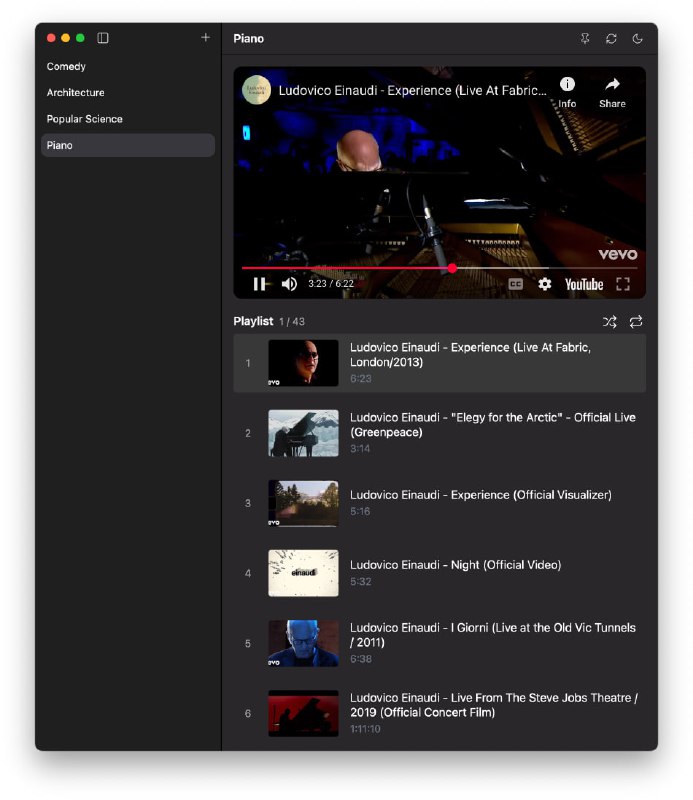The height and width of the screenshot is (800, 693).
Task: Mute the video volume
Action: tap(289, 284)
